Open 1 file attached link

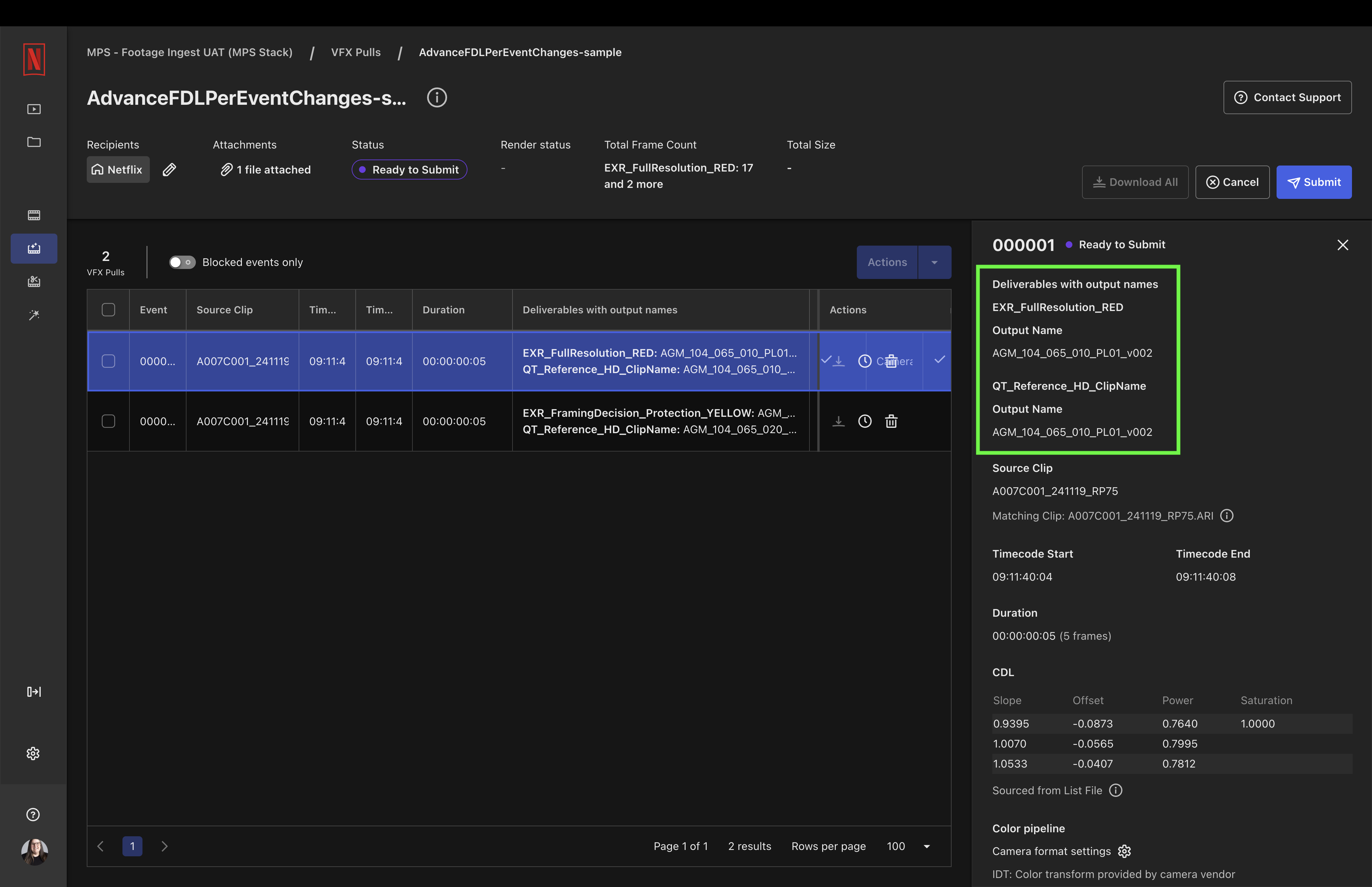point(266,169)
